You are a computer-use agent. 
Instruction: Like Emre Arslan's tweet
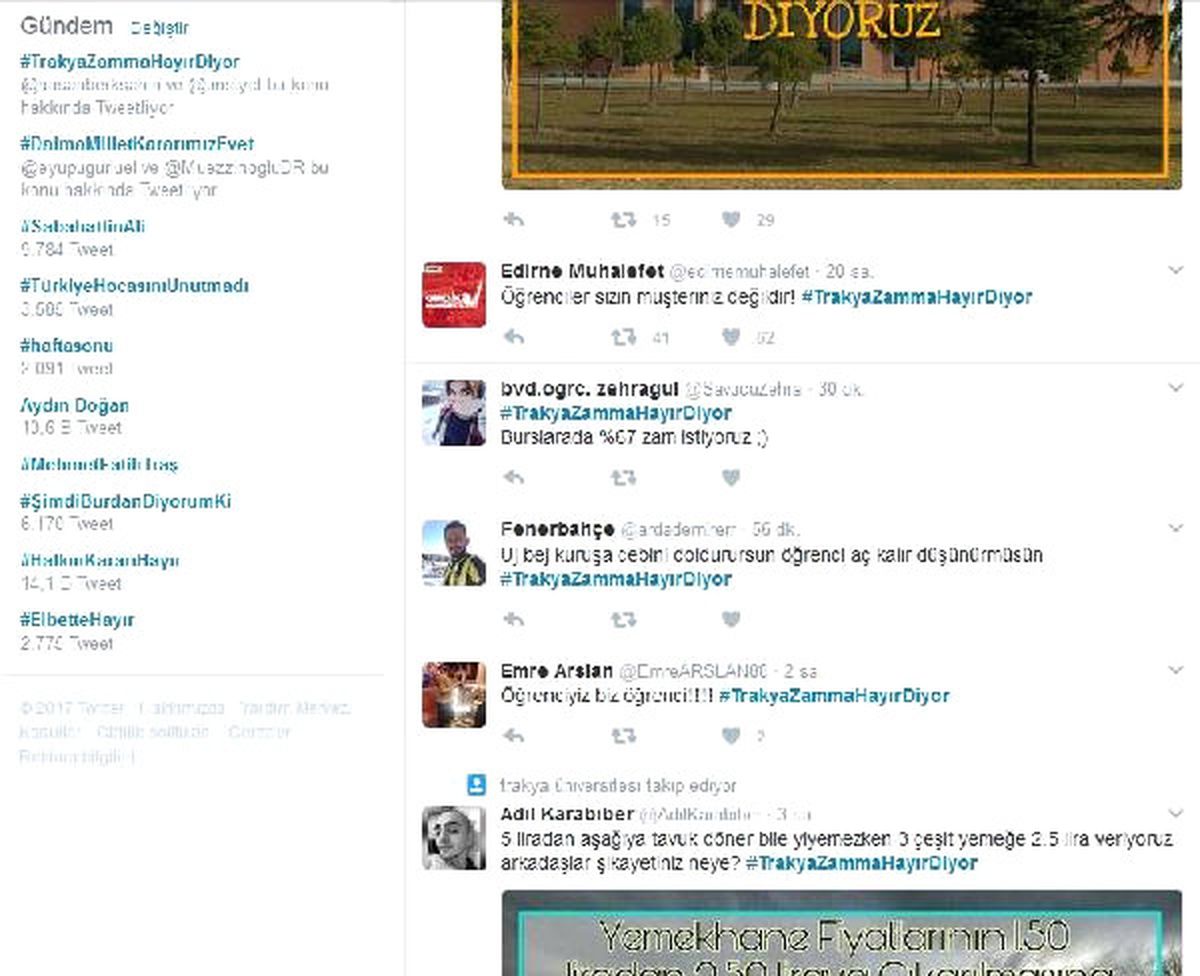point(731,736)
